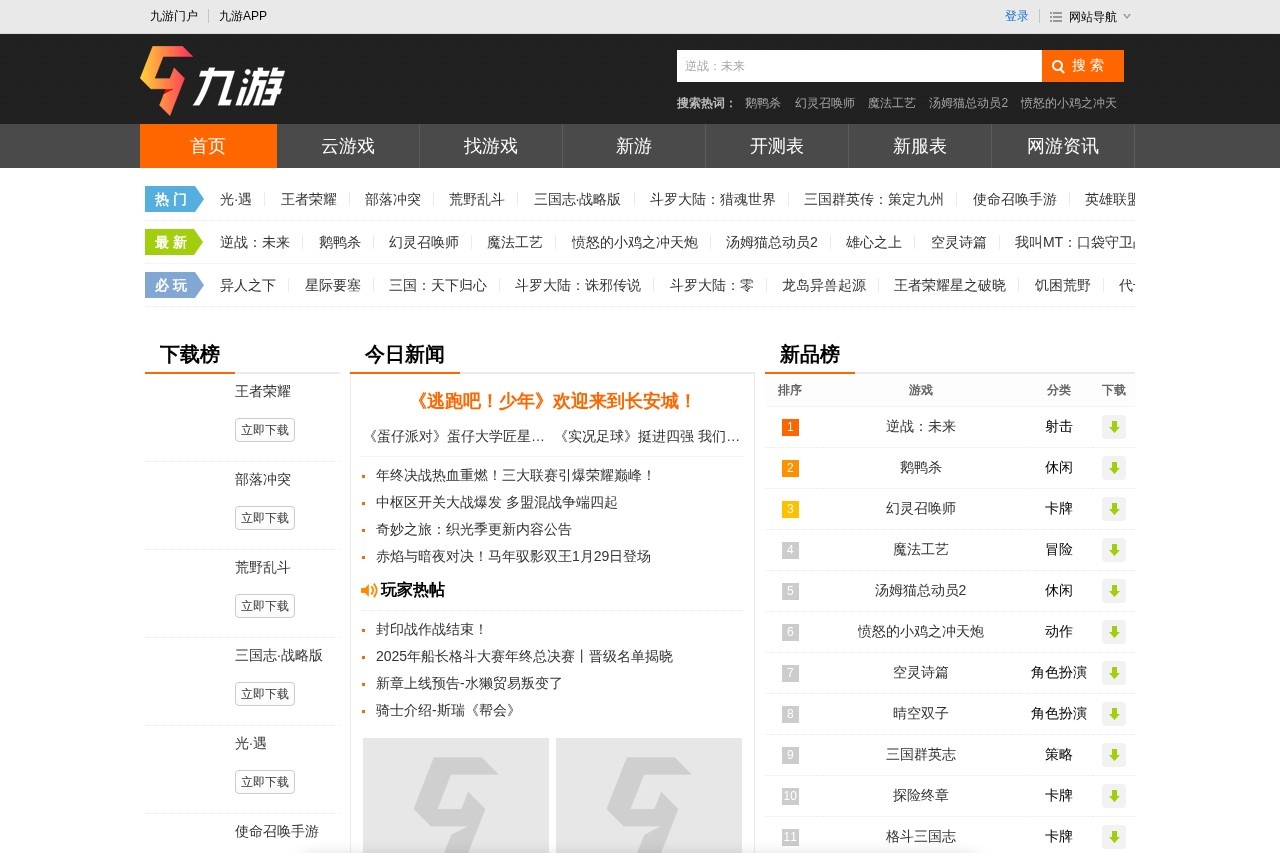The width and height of the screenshot is (1280, 853).
Task: Click download arrow for 愤怒的小鸡之冲天炮 row
Action: [x=1114, y=632]
